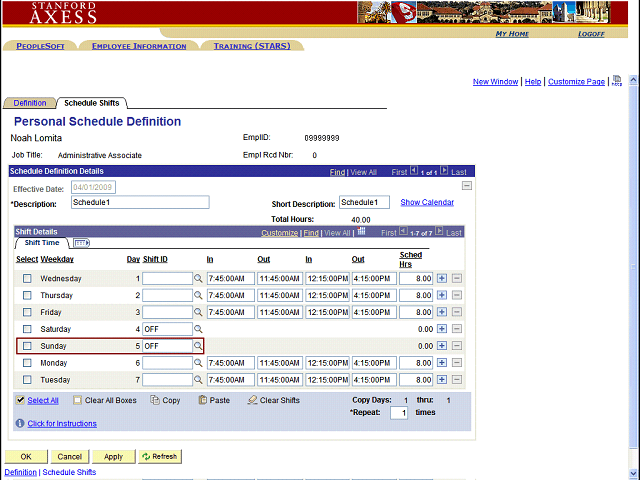Screen dimensions: 640x480
Task: Click the Refresh button
Action: (x=159, y=456)
